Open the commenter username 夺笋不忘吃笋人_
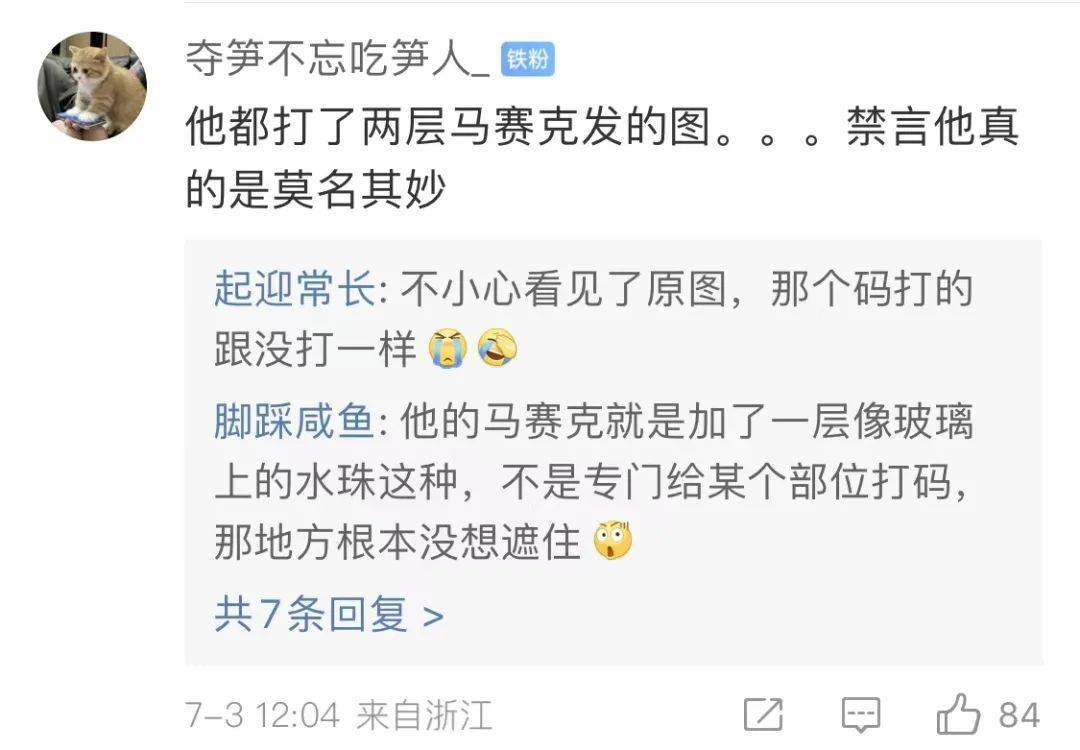1080x750 pixels. point(337,59)
